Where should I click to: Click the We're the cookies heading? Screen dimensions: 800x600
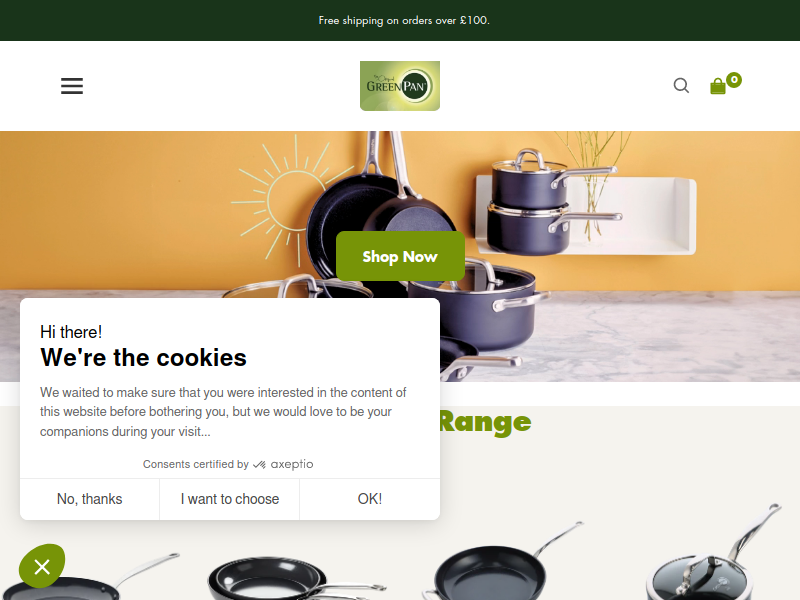pos(143,358)
